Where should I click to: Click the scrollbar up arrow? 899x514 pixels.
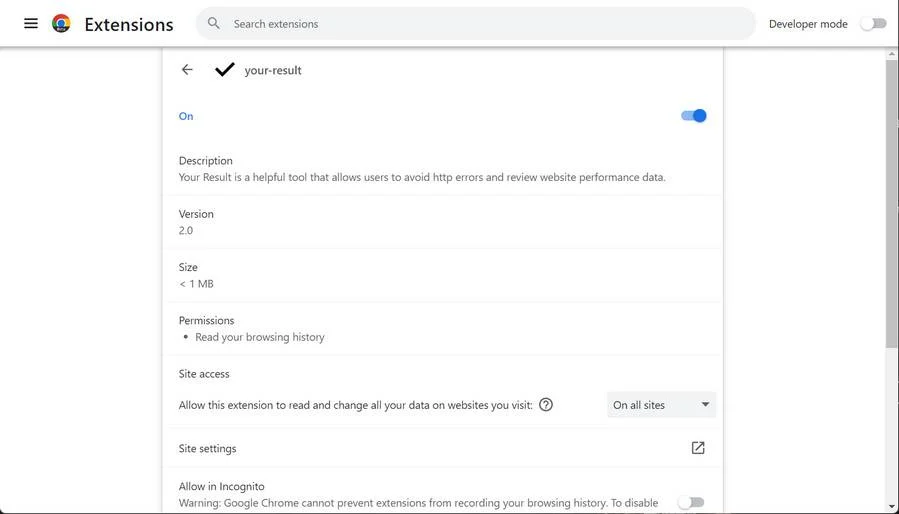click(892, 54)
